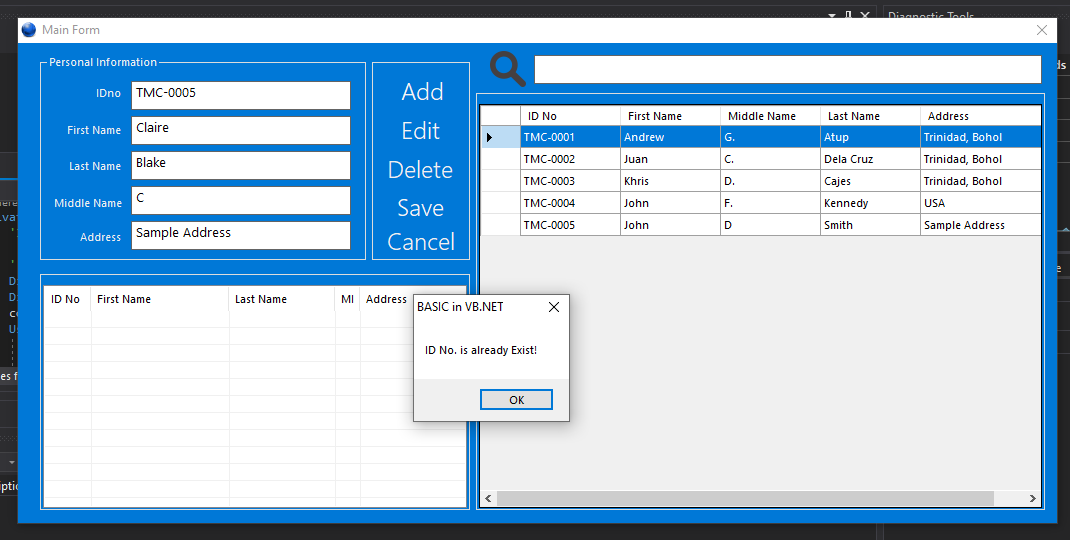Close the BASIC in VB.NET dialog

(x=554, y=307)
